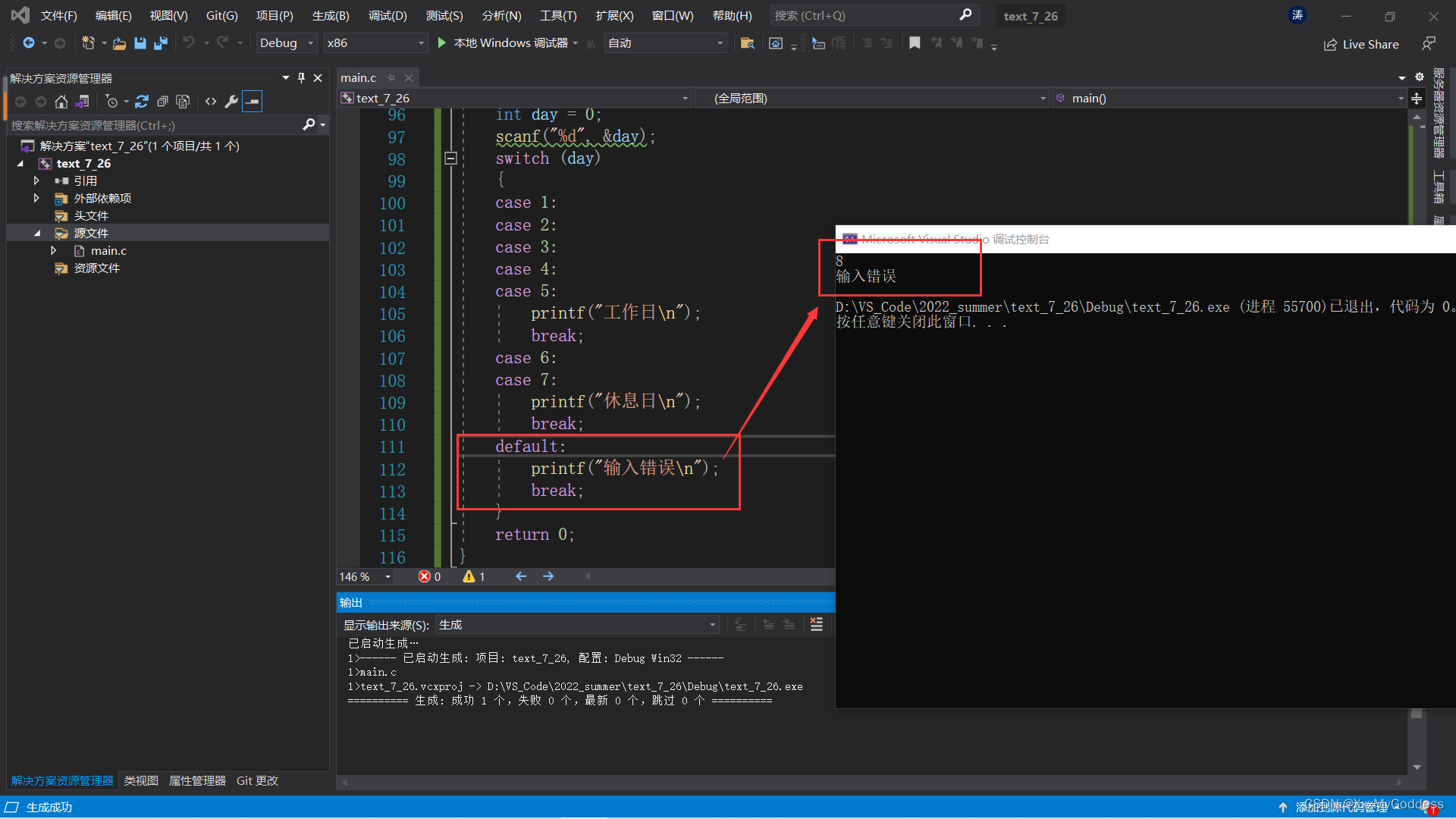Click the search box 搜索 (Ctrl+Q)
1456x819 pixels.
(x=874, y=16)
